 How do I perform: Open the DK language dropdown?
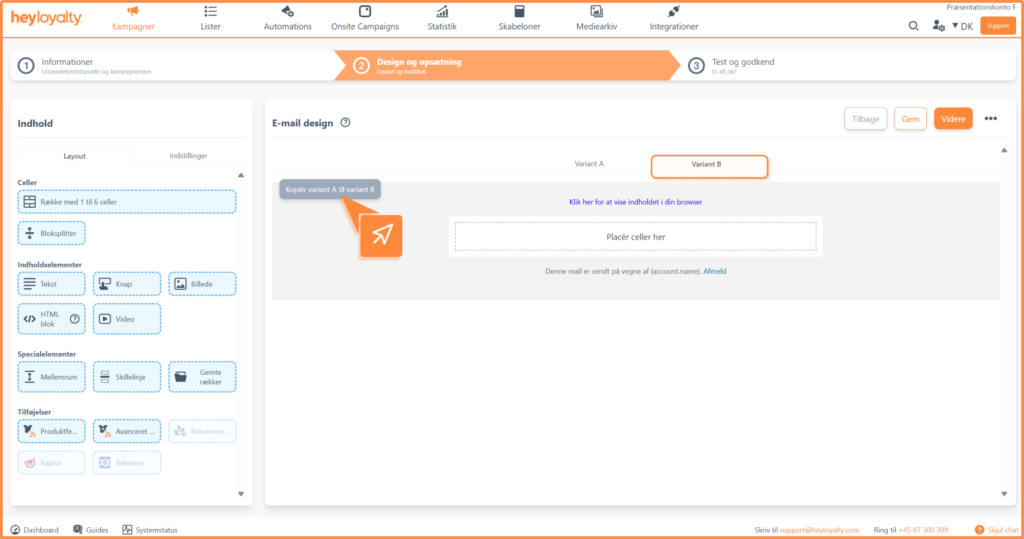click(x=962, y=26)
